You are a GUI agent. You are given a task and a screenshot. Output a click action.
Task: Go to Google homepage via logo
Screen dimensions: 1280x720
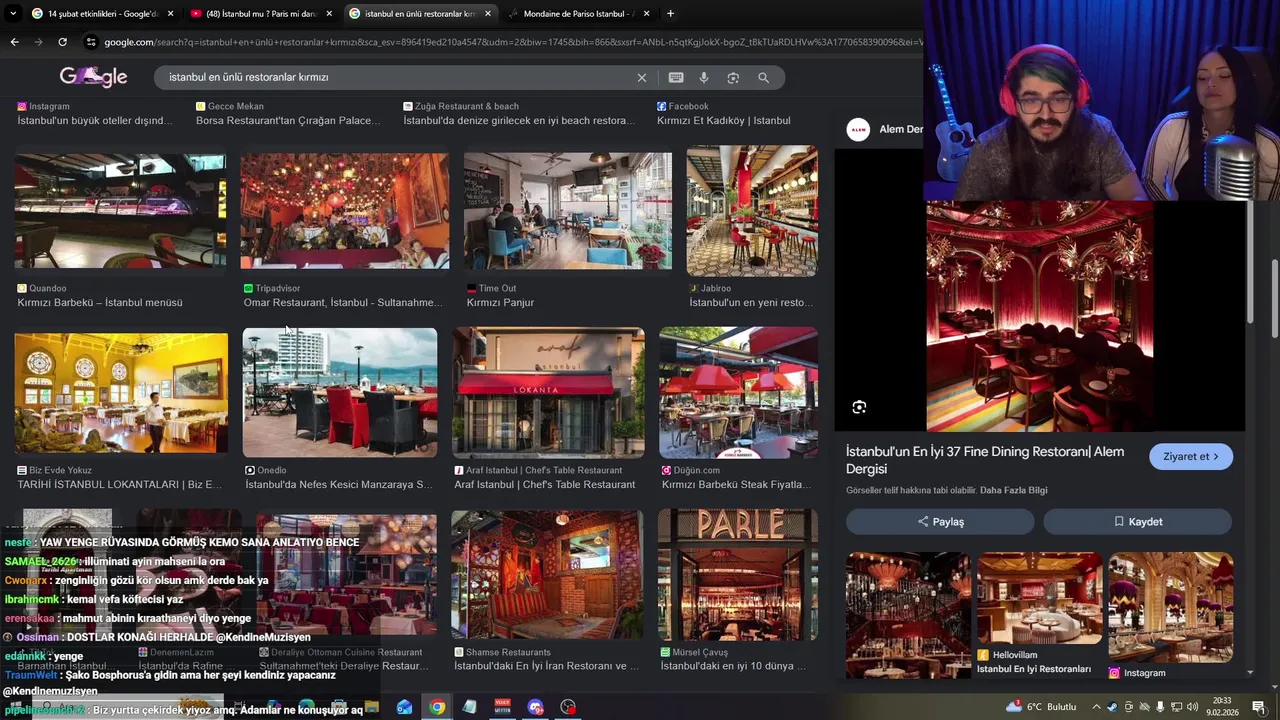click(93, 77)
